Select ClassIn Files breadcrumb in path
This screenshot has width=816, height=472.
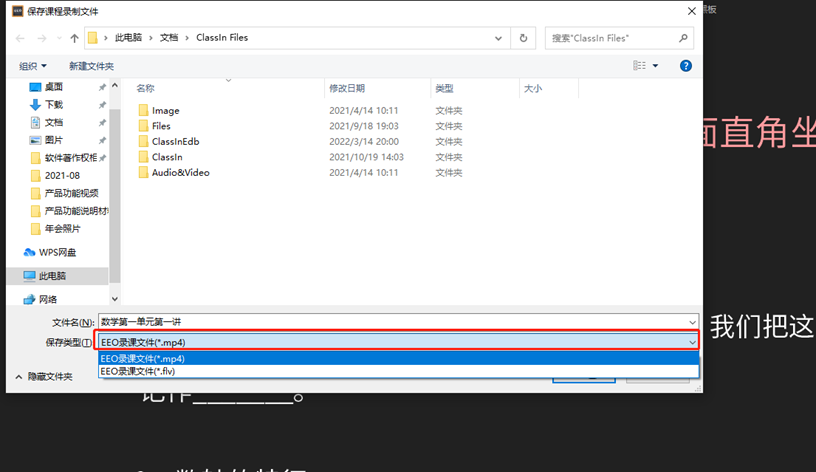222,37
